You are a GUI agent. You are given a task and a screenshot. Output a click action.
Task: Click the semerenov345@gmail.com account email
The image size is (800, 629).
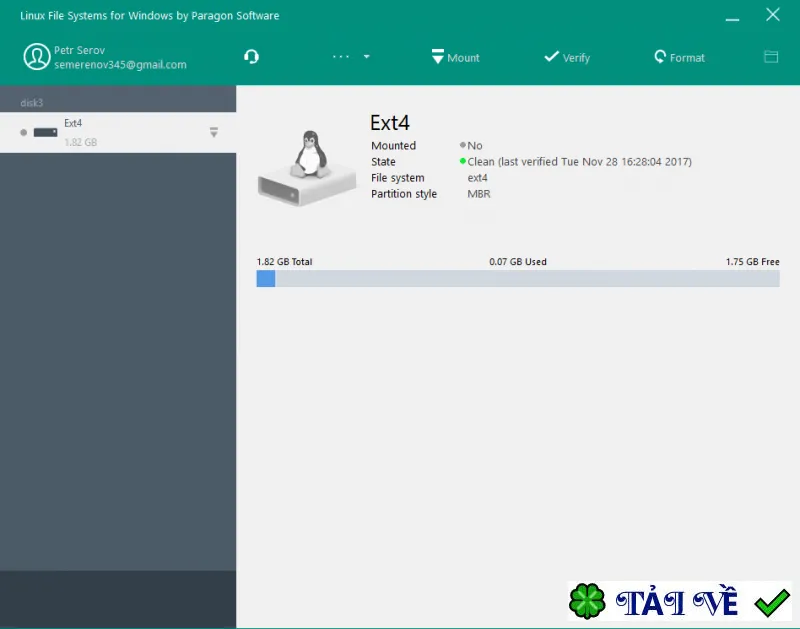coord(120,65)
